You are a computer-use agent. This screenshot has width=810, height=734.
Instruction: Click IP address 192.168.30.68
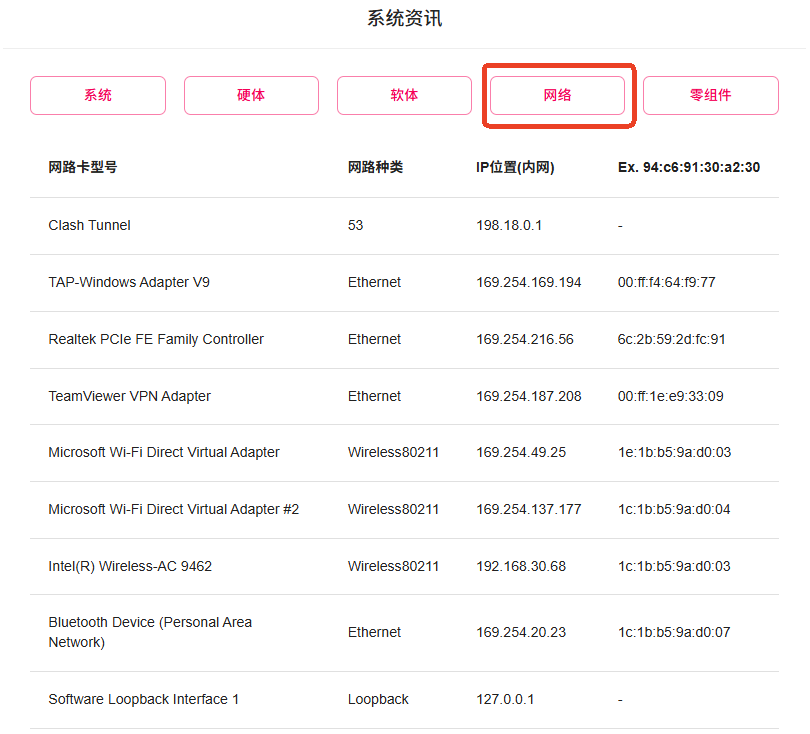521,566
